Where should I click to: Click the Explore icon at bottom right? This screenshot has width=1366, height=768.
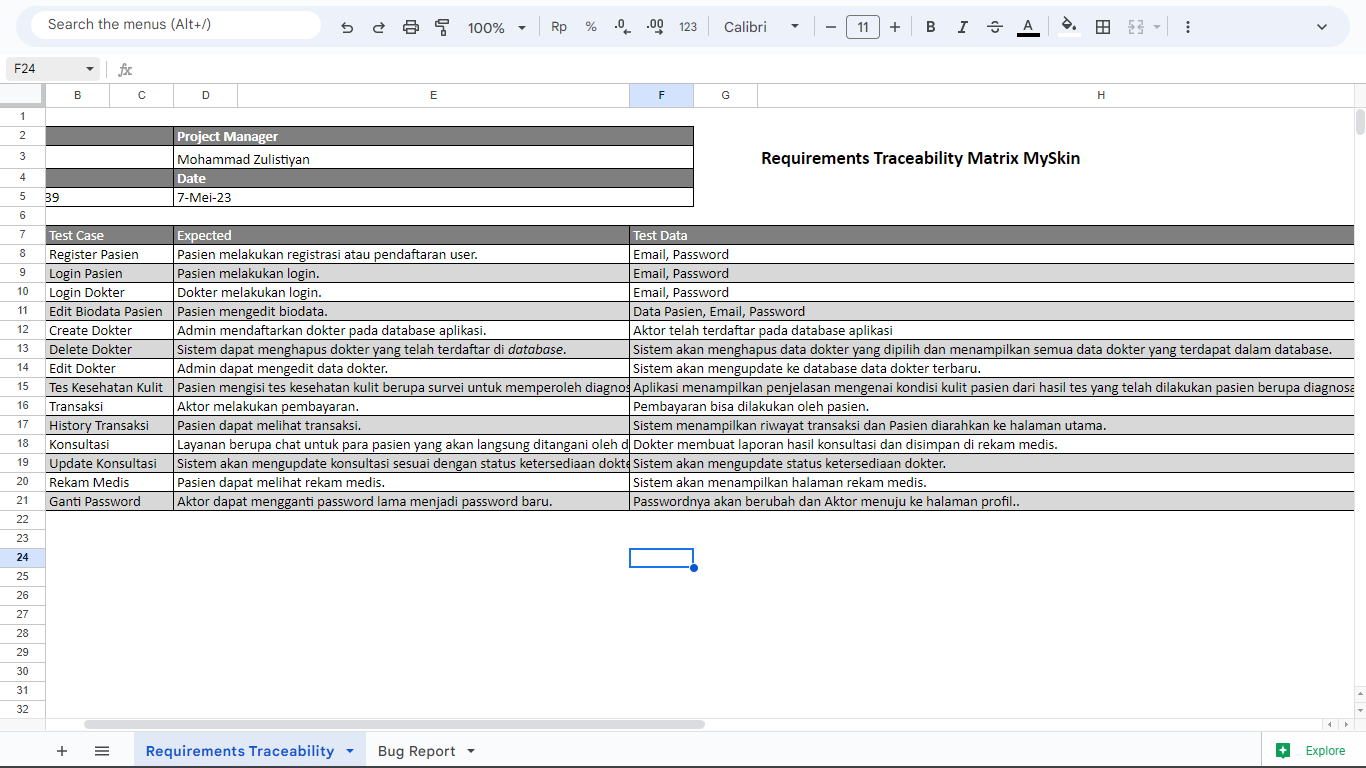click(1283, 751)
